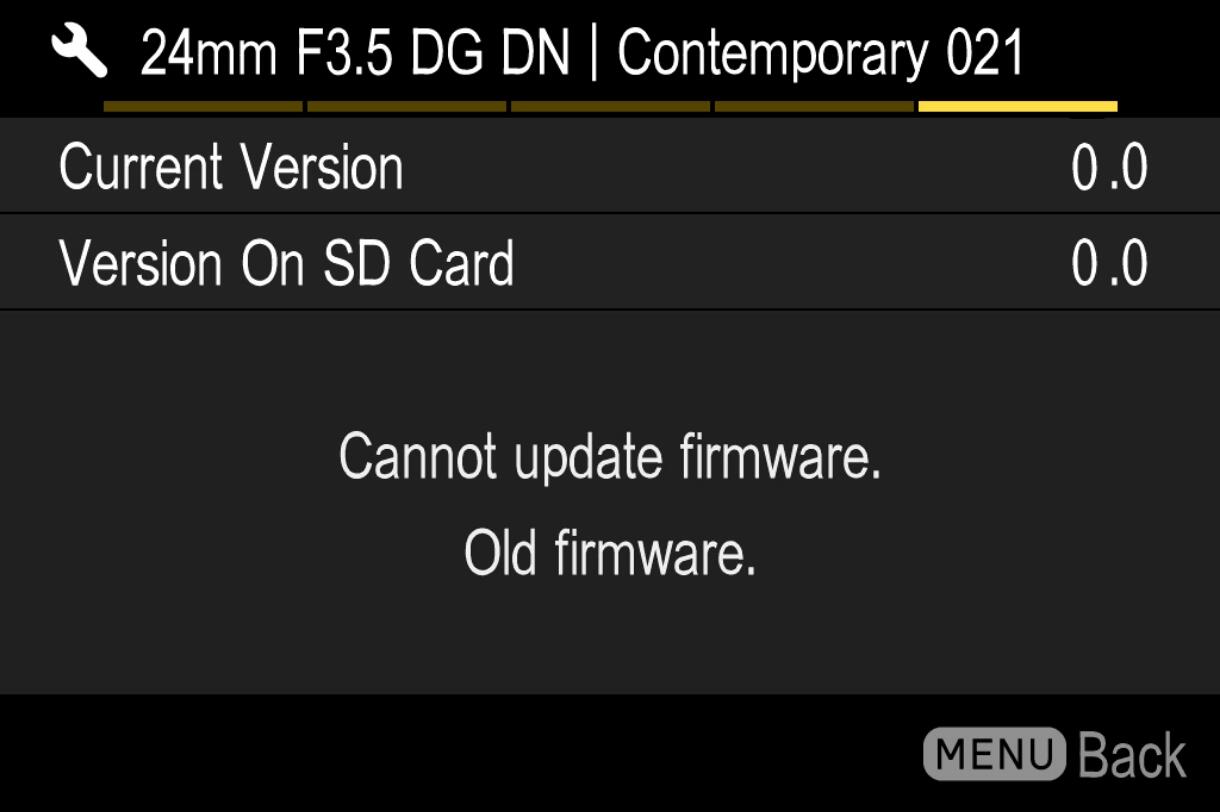
Task: Select the second setup page indicator
Action: (406, 105)
